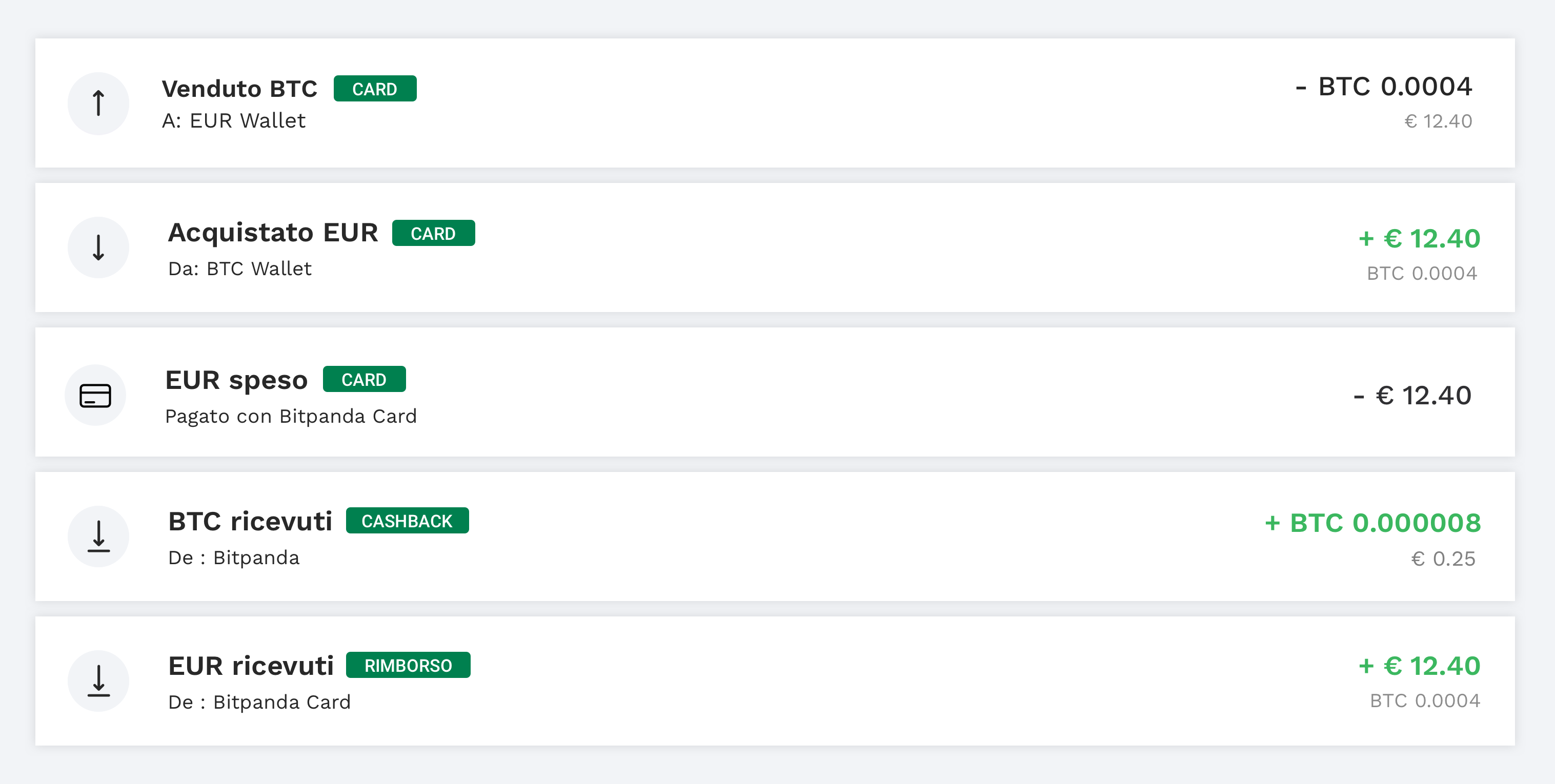This screenshot has height=784, width=1555.
Task: Click the receive icon next to BTC ricevuti
Action: click(98, 536)
